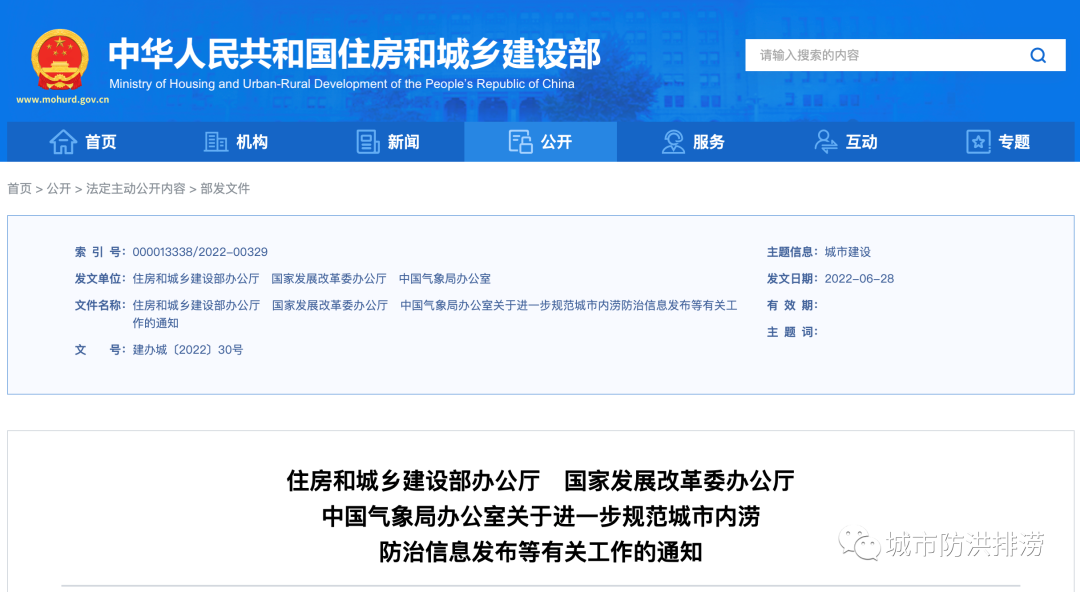Click the 索引号 label
This screenshot has height=592, width=1080.
(x=100, y=252)
